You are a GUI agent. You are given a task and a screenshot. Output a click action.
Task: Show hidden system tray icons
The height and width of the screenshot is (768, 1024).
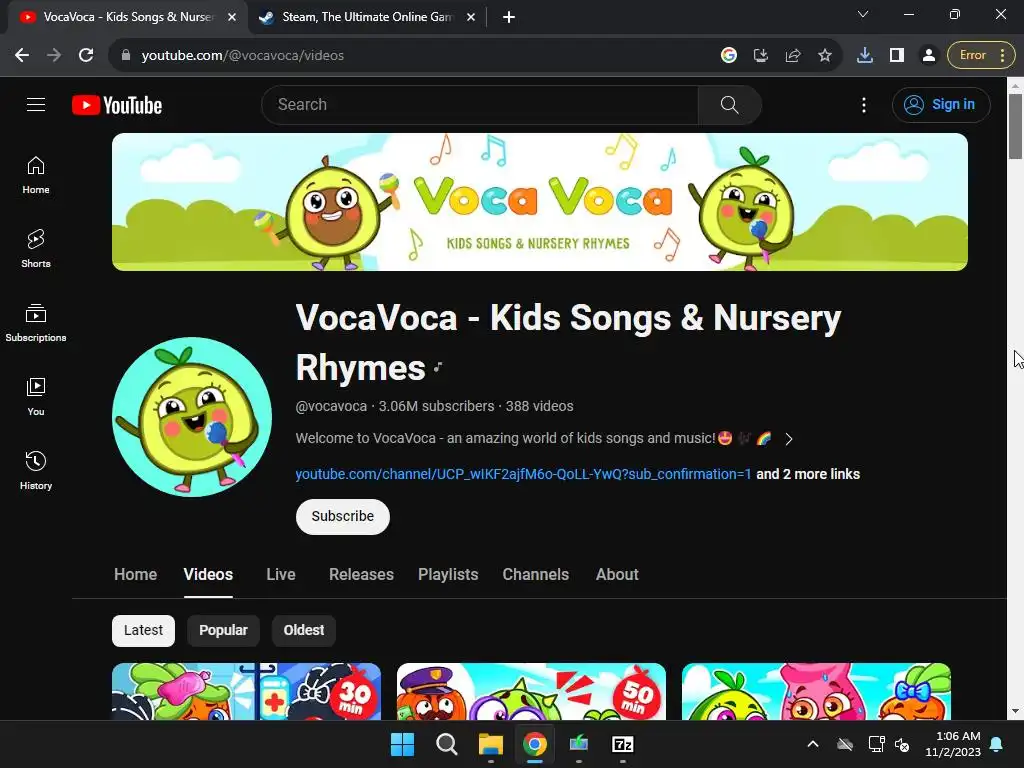(813, 744)
